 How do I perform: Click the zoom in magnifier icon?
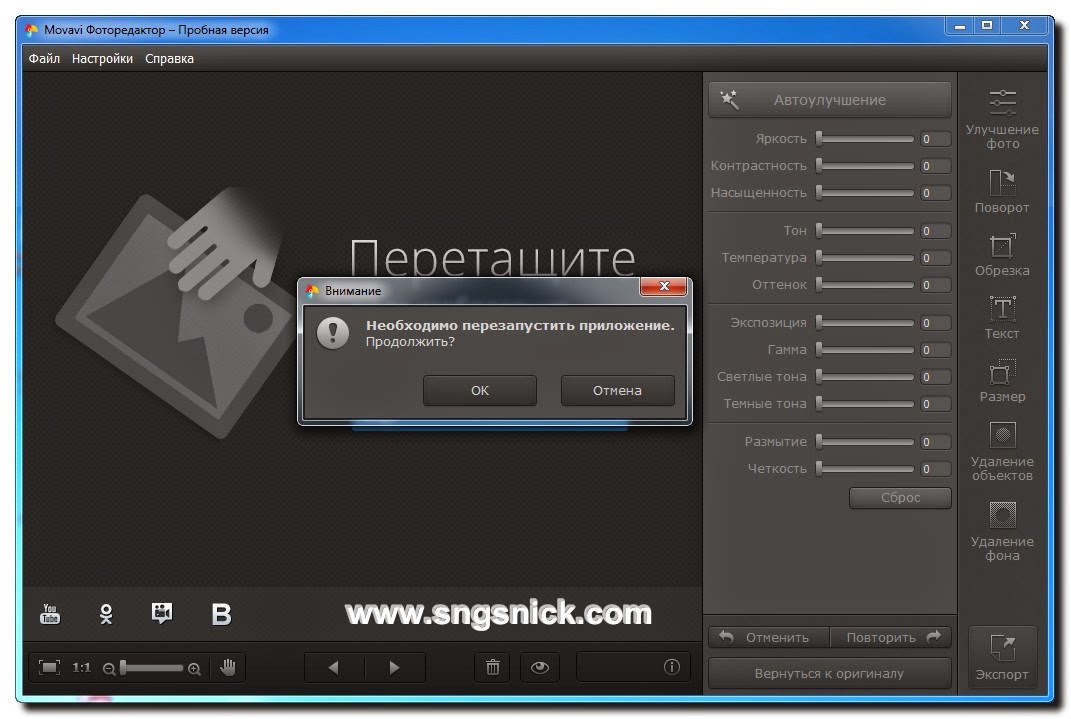tap(194, 668)
